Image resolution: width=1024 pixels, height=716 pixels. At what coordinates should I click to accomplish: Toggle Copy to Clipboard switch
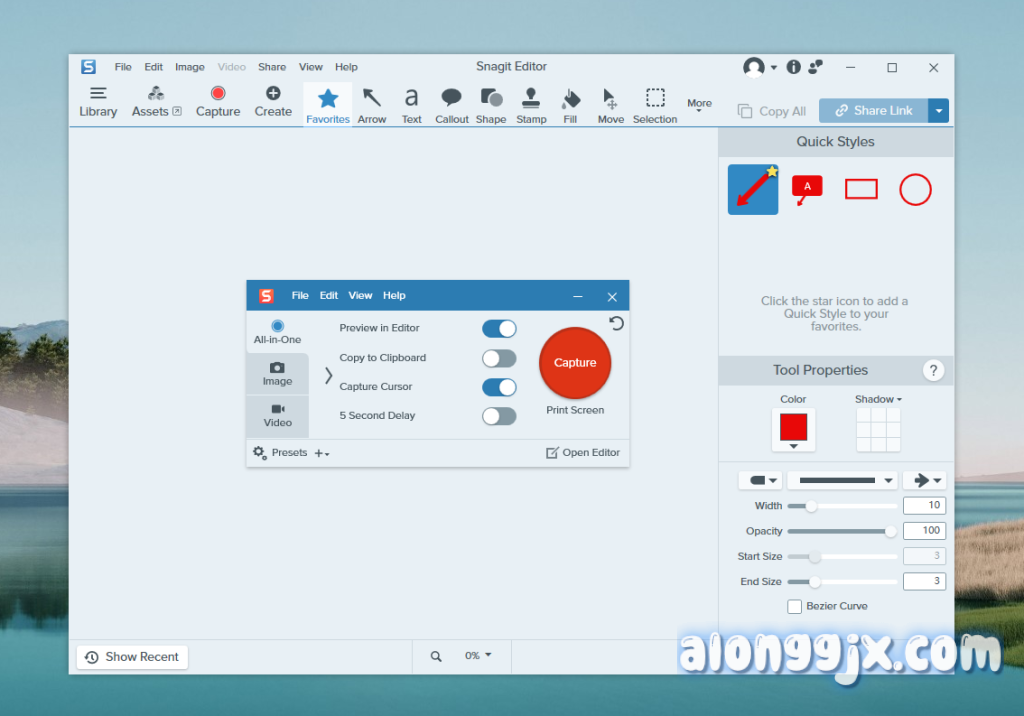point(499,358)
